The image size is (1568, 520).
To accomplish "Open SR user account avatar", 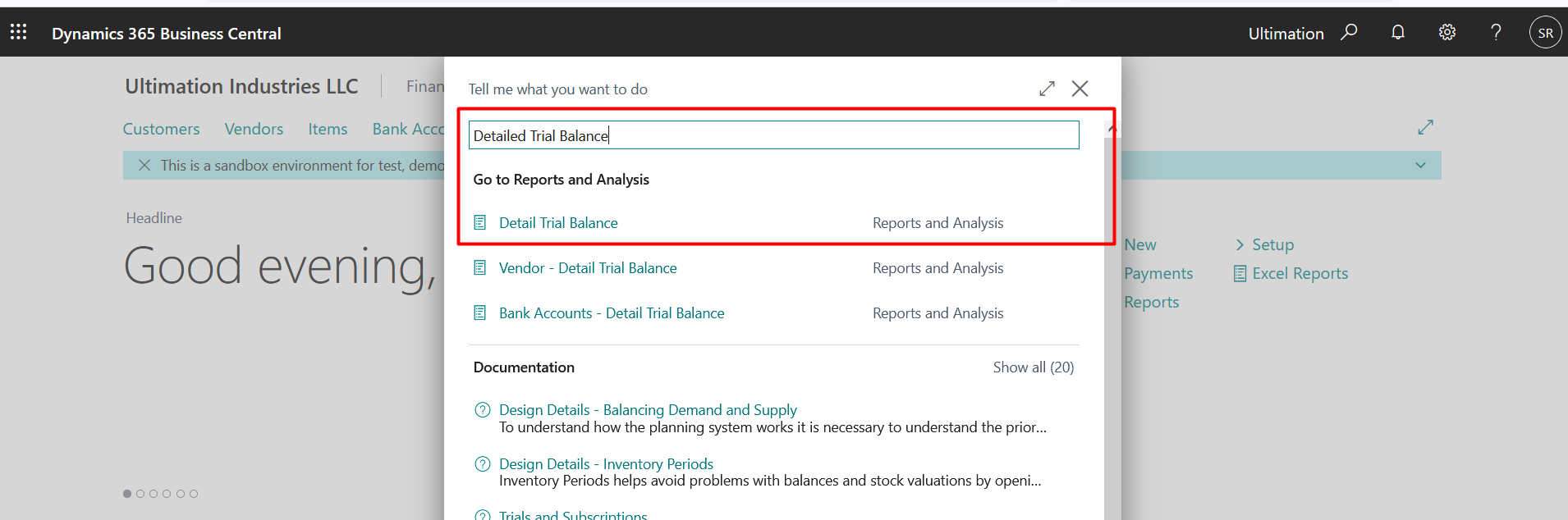I will 1545,33.
